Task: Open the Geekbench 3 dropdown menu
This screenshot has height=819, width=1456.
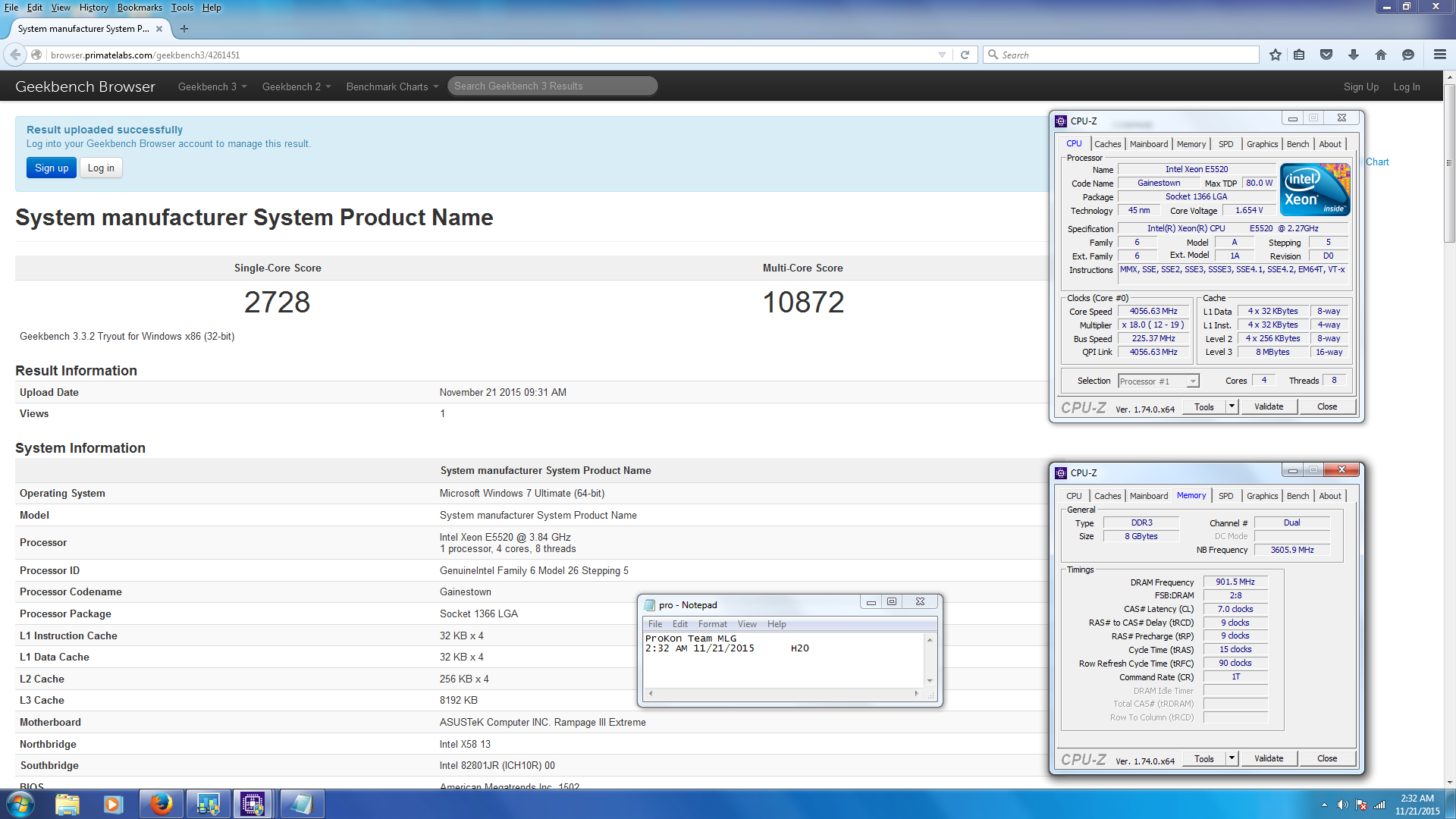Action: coord(212,86)
